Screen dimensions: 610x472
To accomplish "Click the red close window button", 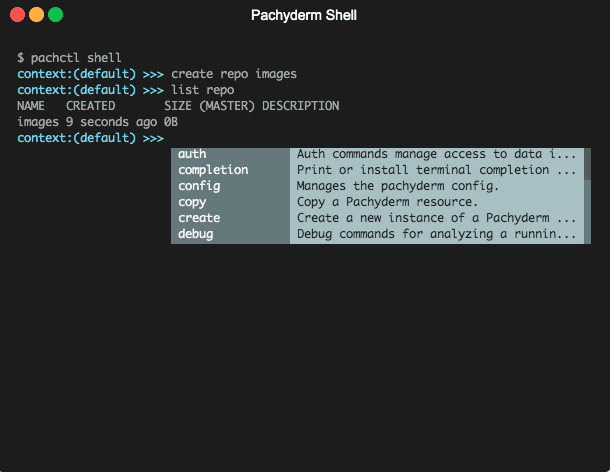I will (x=18, y=15).
